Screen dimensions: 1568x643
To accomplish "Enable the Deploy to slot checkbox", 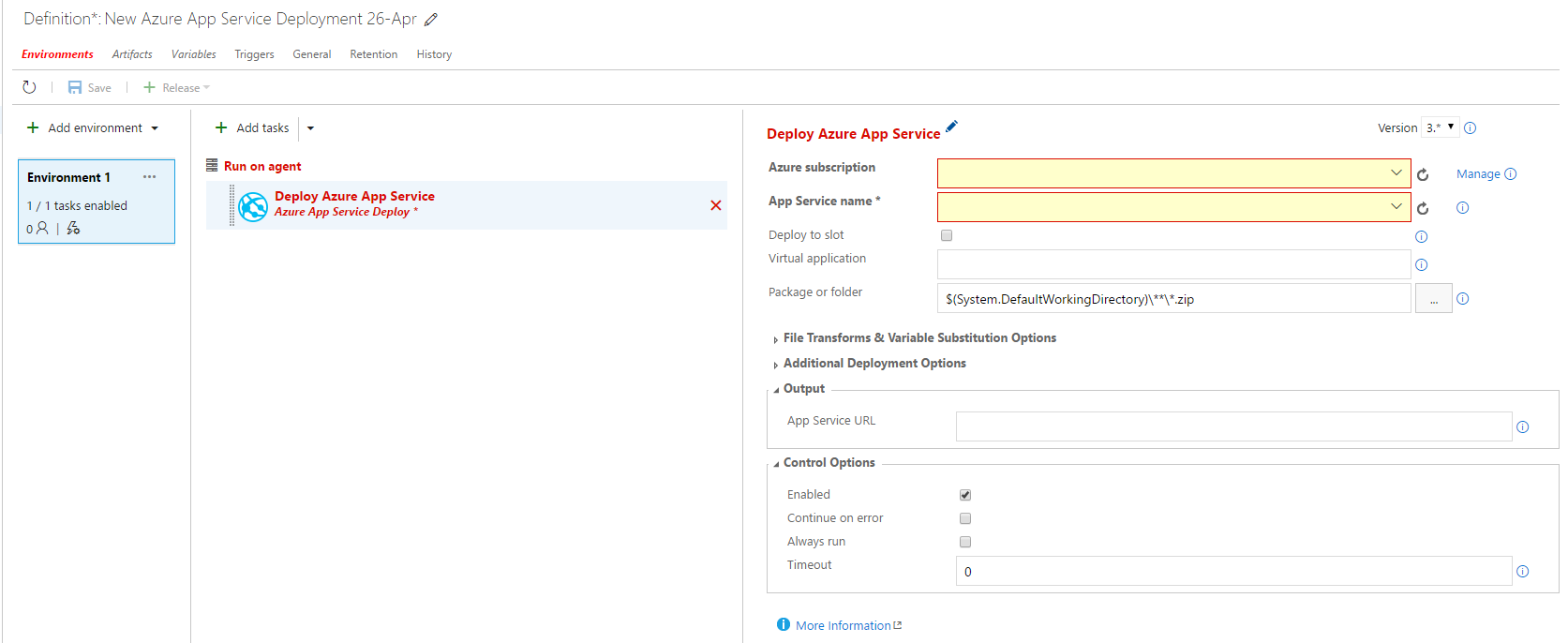I will (947, 235).
